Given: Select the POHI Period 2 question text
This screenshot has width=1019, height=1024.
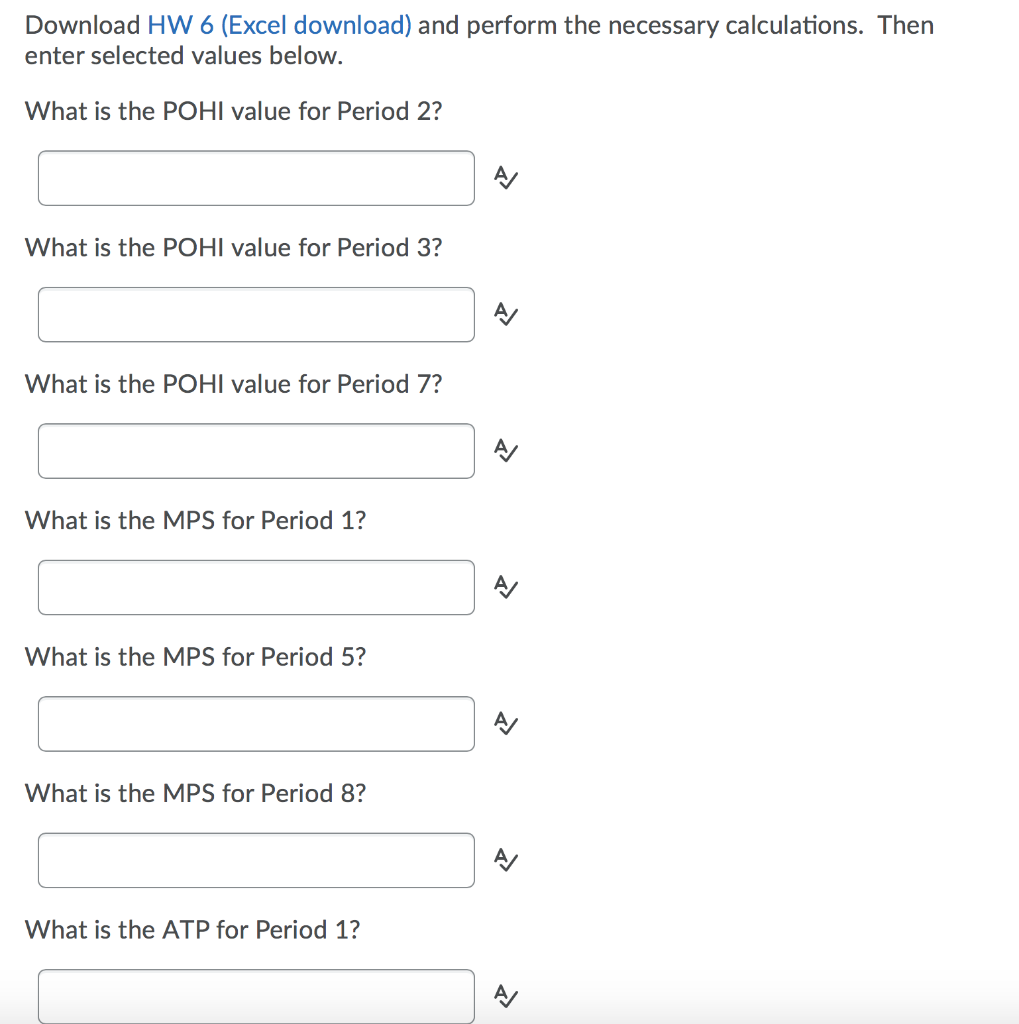Looking at the screenshot, I should pyautogui.click(x=235, y=111).
